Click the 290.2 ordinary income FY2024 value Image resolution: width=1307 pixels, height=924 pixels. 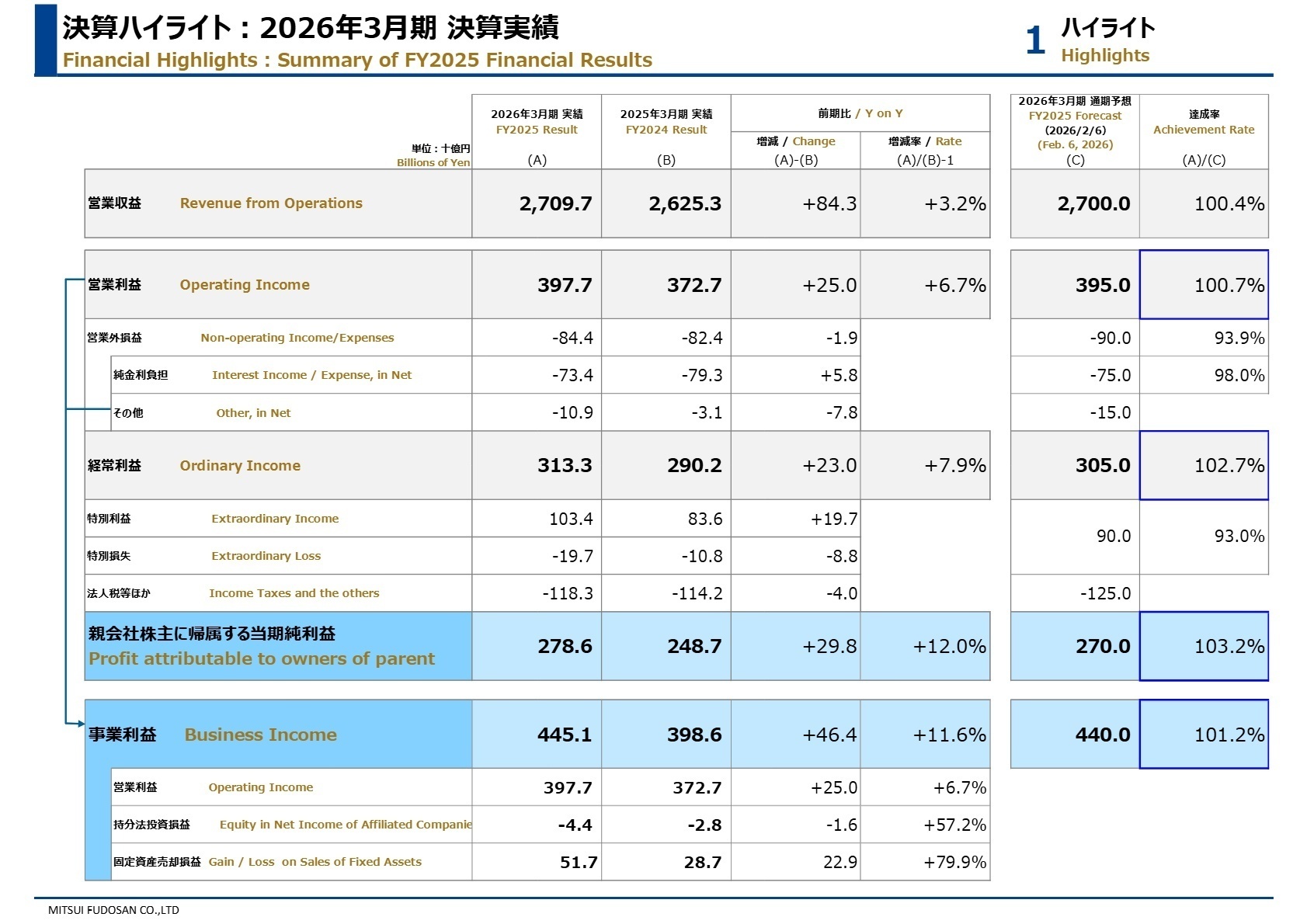(694, 465)
